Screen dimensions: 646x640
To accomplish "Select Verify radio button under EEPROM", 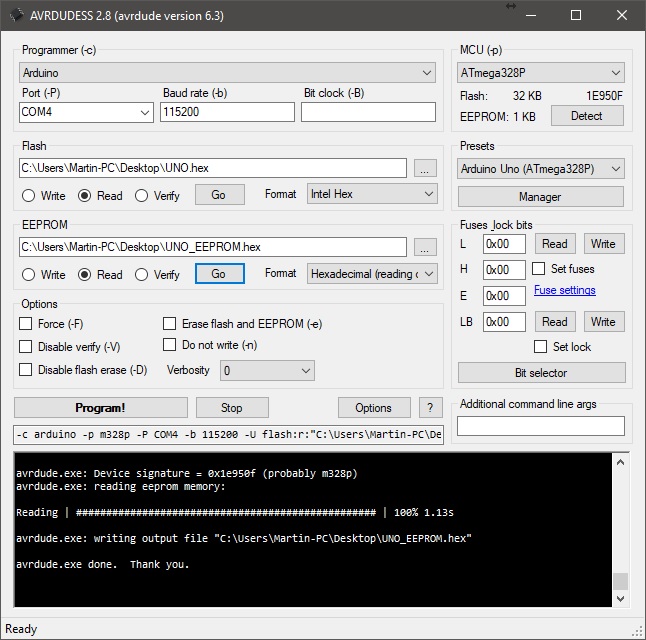I will [x=142, y=274].
